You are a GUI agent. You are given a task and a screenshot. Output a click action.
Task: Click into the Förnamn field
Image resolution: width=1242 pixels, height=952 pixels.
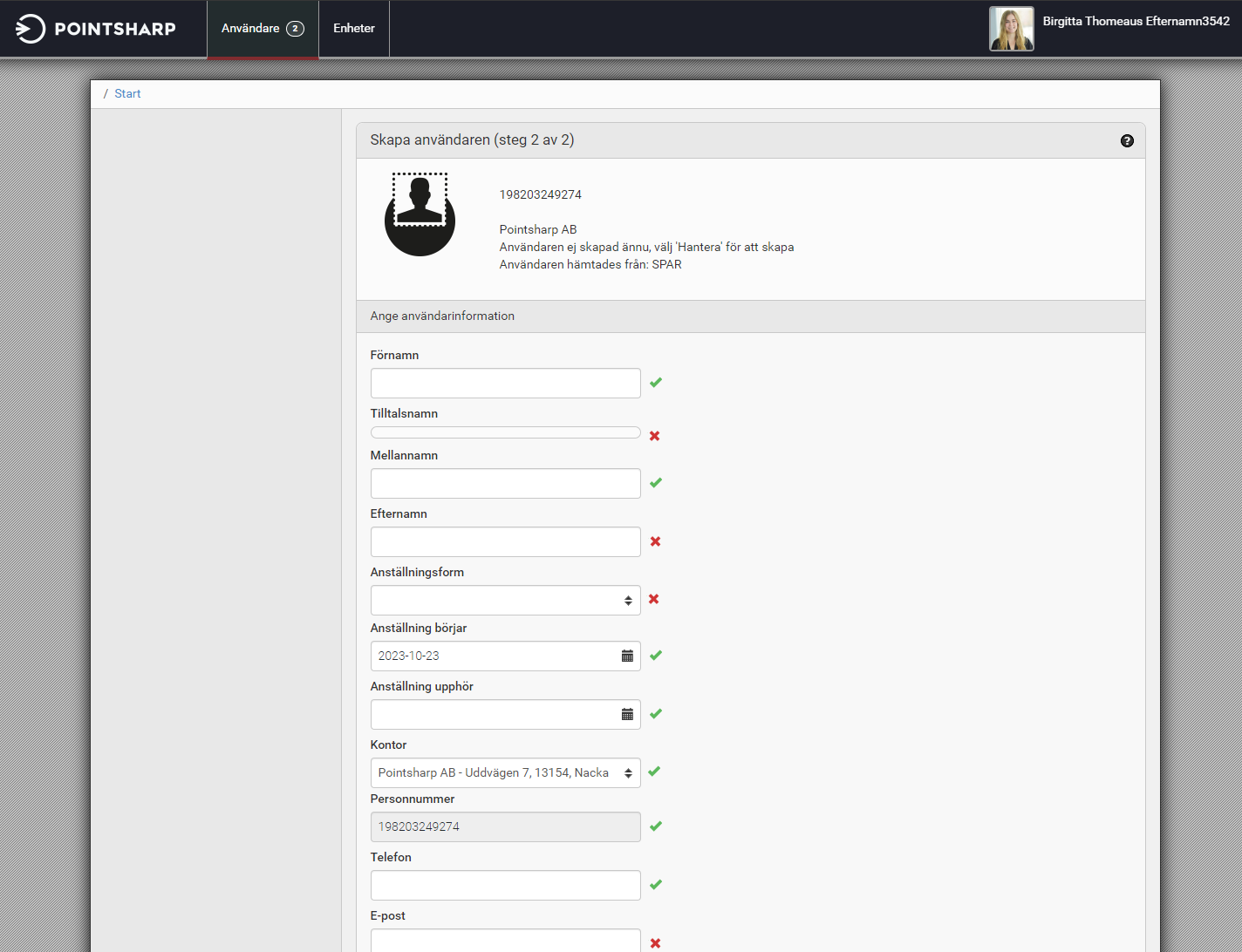(x=505, y=383)
